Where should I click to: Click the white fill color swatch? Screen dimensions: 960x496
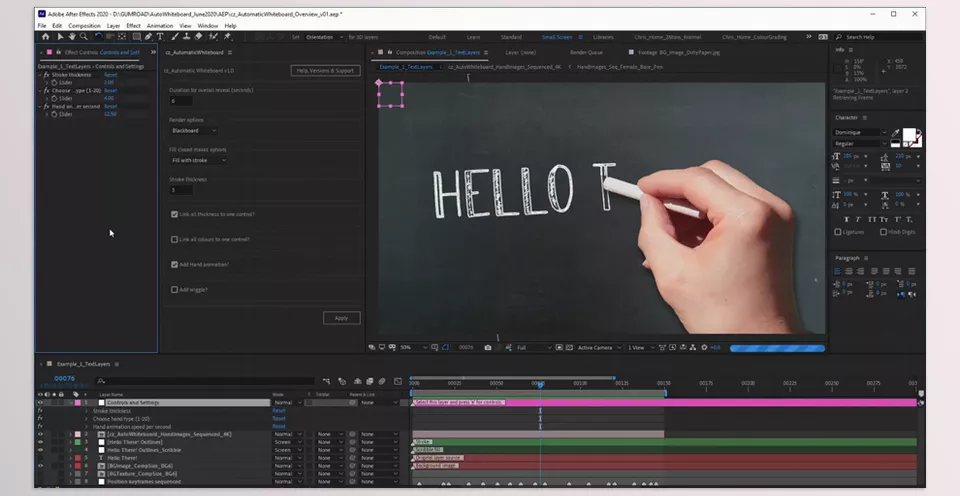click(x=909, y=135)
